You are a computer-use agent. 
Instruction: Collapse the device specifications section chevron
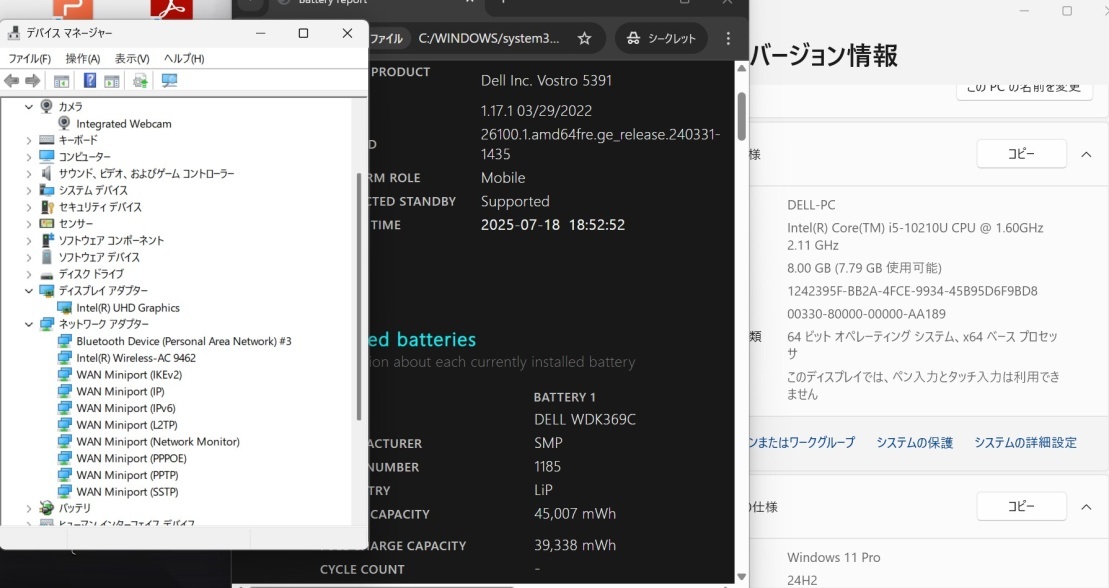pos(1086,155)
